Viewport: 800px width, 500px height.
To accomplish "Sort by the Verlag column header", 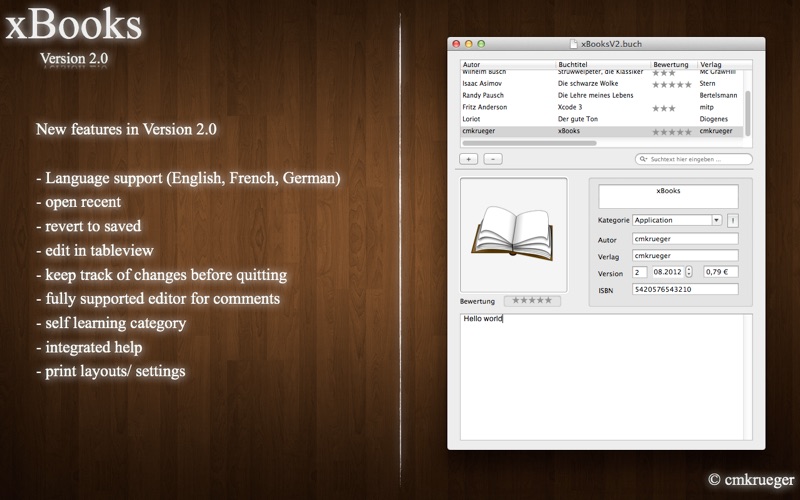I will coord(724,65).
